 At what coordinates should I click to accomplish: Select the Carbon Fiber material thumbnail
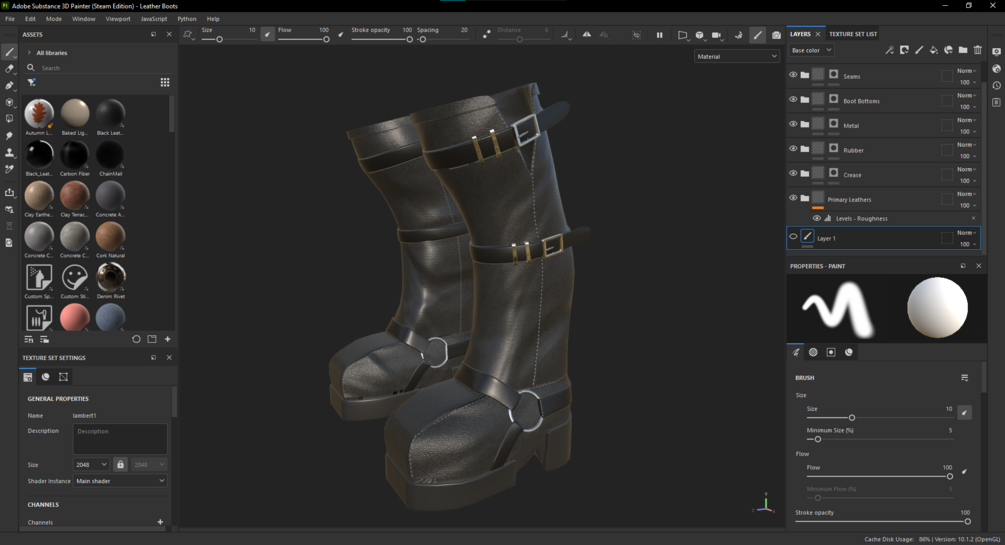click(x=74, y=155)
